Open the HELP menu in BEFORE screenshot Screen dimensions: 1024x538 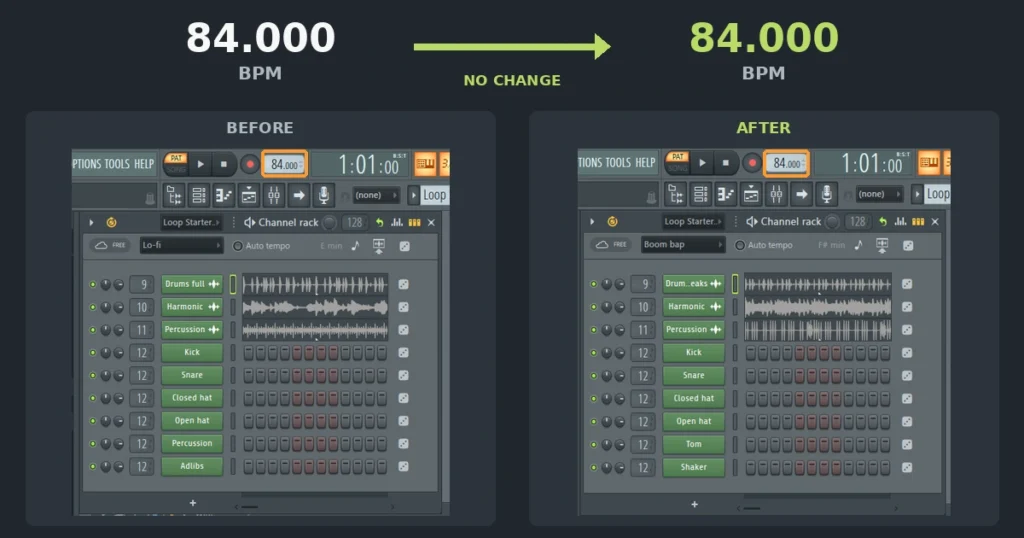click(144, 164)
